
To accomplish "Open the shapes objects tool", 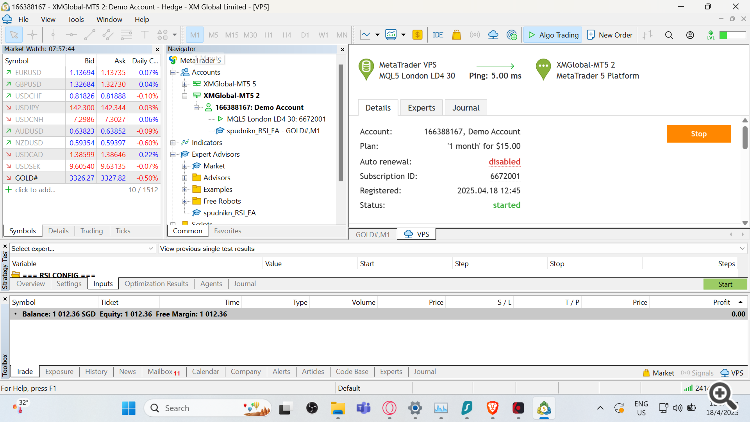I will pyautogui.click(x=163, y=35).
